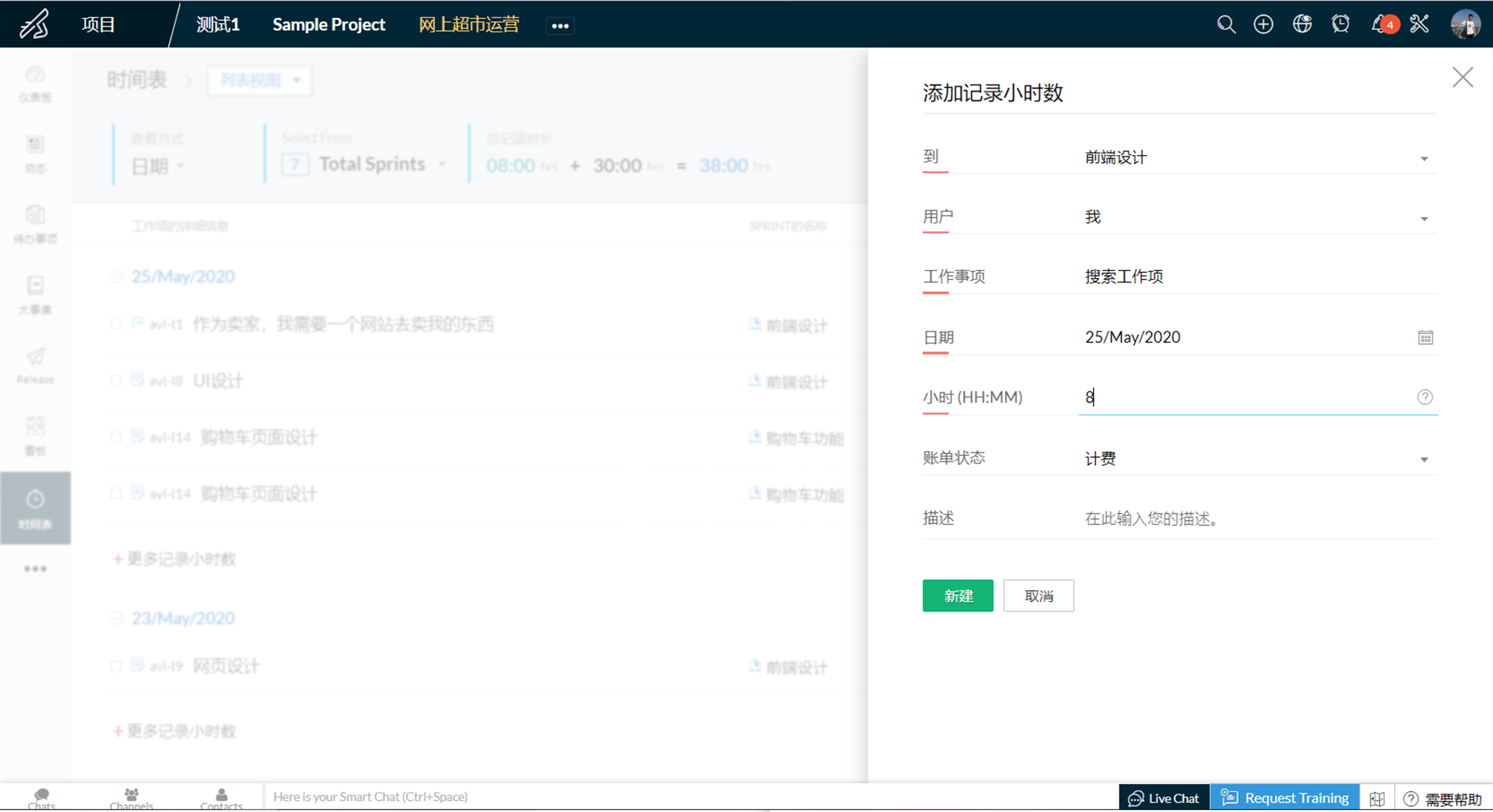1493x812 pixels.
Task: Click the plus circle add icon
Action: point(1263,25)
